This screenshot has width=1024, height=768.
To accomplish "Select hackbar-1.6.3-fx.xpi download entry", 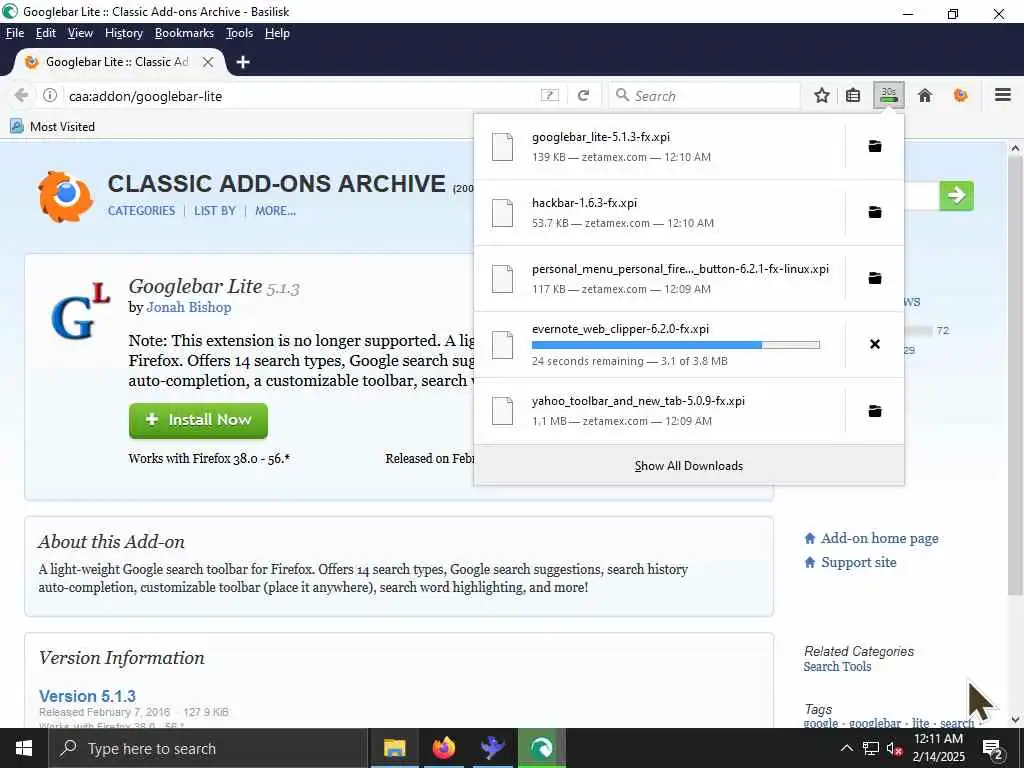I will [660, 212].
